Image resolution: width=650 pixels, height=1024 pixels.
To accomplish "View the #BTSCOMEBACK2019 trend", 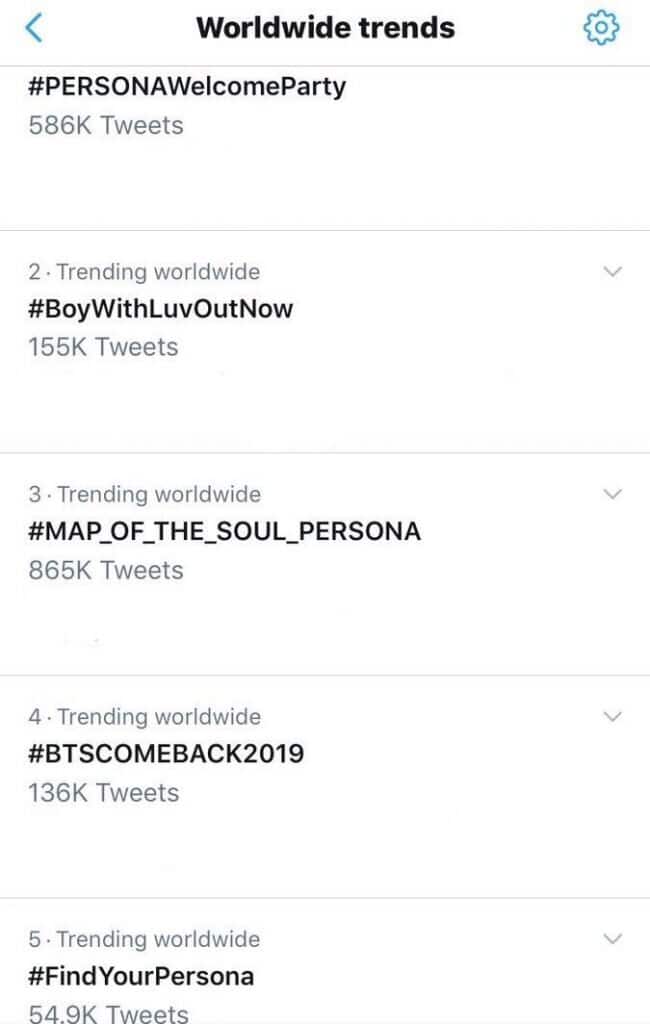I will [x=166, y=753].
